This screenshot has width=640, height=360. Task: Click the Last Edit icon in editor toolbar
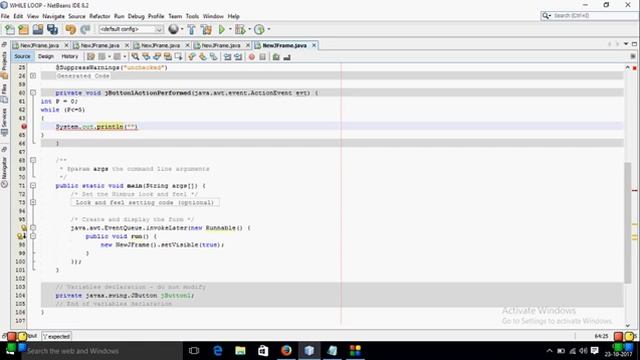[x=91, y=57]
